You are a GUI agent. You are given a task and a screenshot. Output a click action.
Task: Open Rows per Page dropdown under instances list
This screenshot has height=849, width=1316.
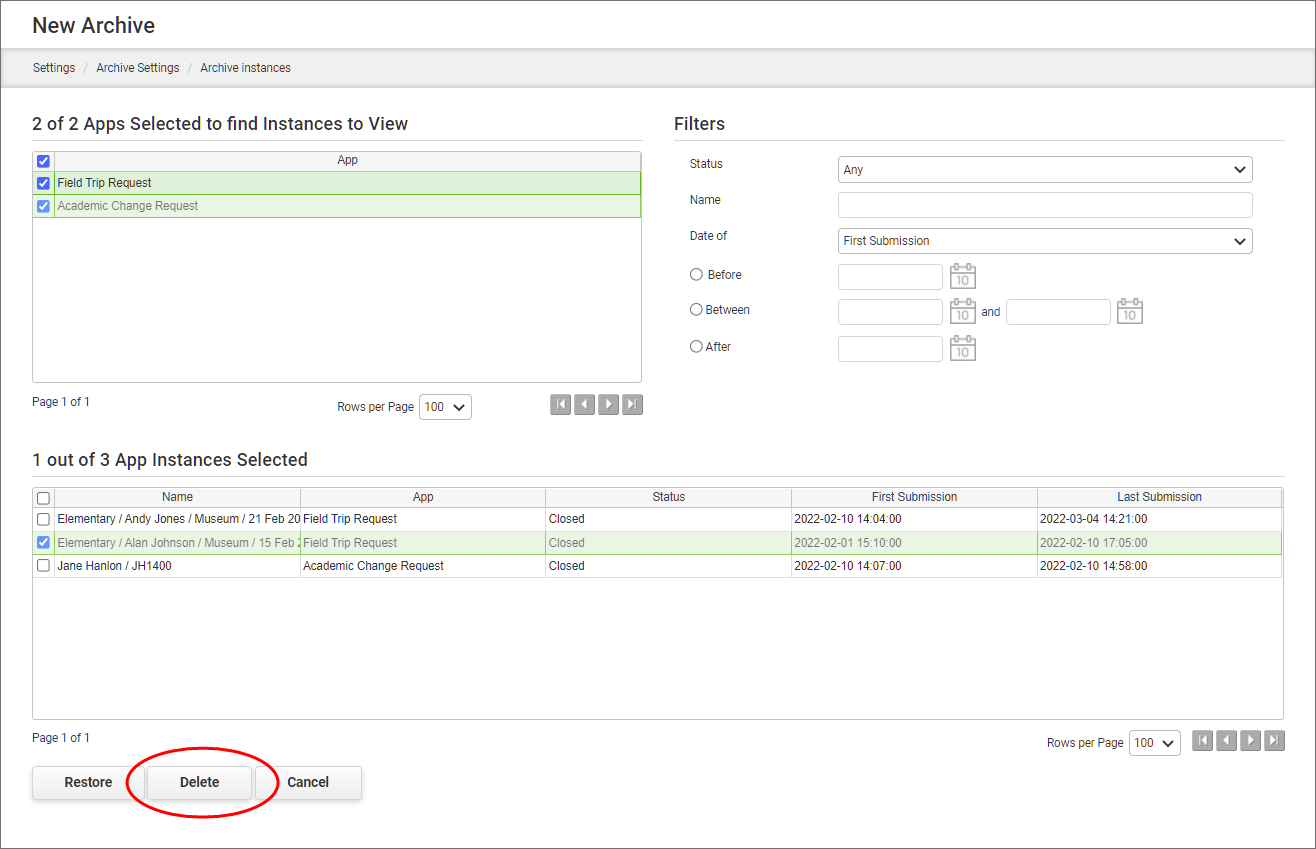1155,743
